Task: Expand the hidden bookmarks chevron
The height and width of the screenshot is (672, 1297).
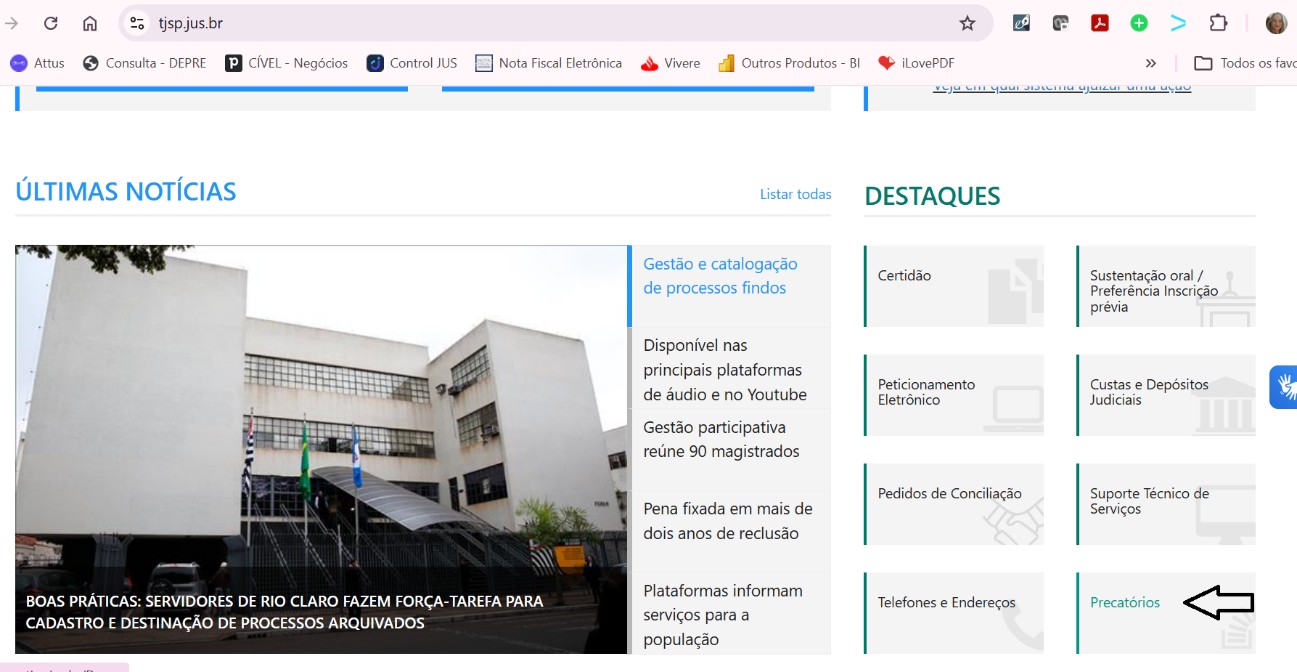Action: point(1151,63)
